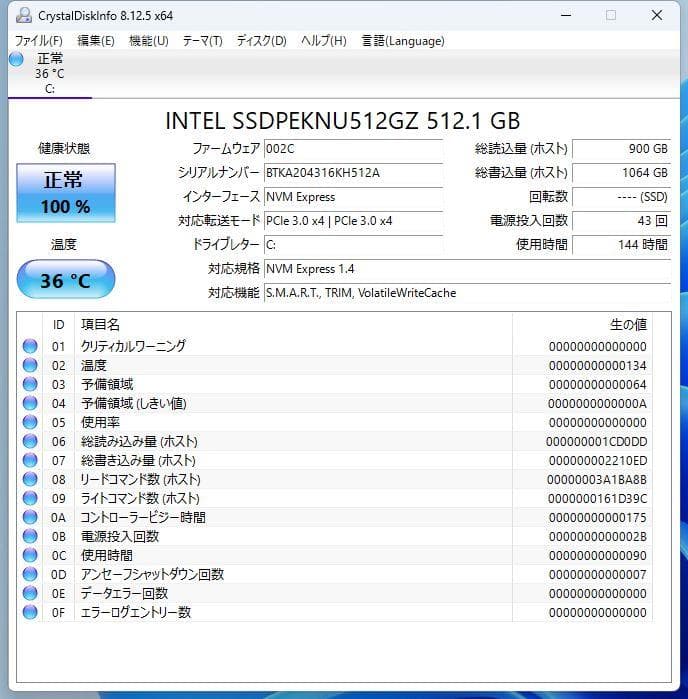Viewport: 688px width, 699px height.
Task: Click status orb for 0F エラーログエントリー数 row
Action: [30, 612]
